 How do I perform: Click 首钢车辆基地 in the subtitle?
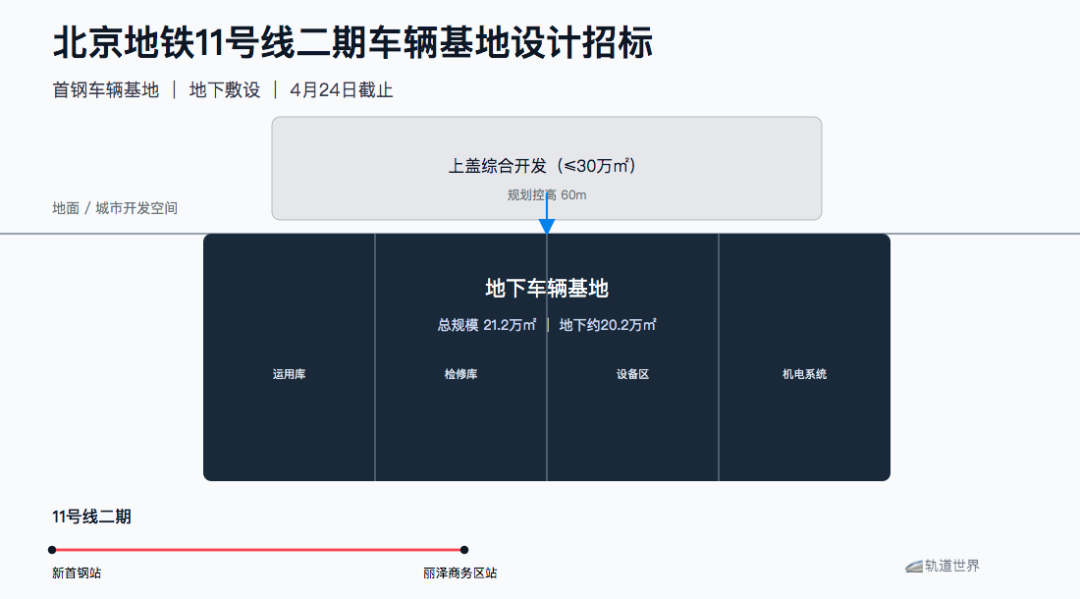(105, 90)
